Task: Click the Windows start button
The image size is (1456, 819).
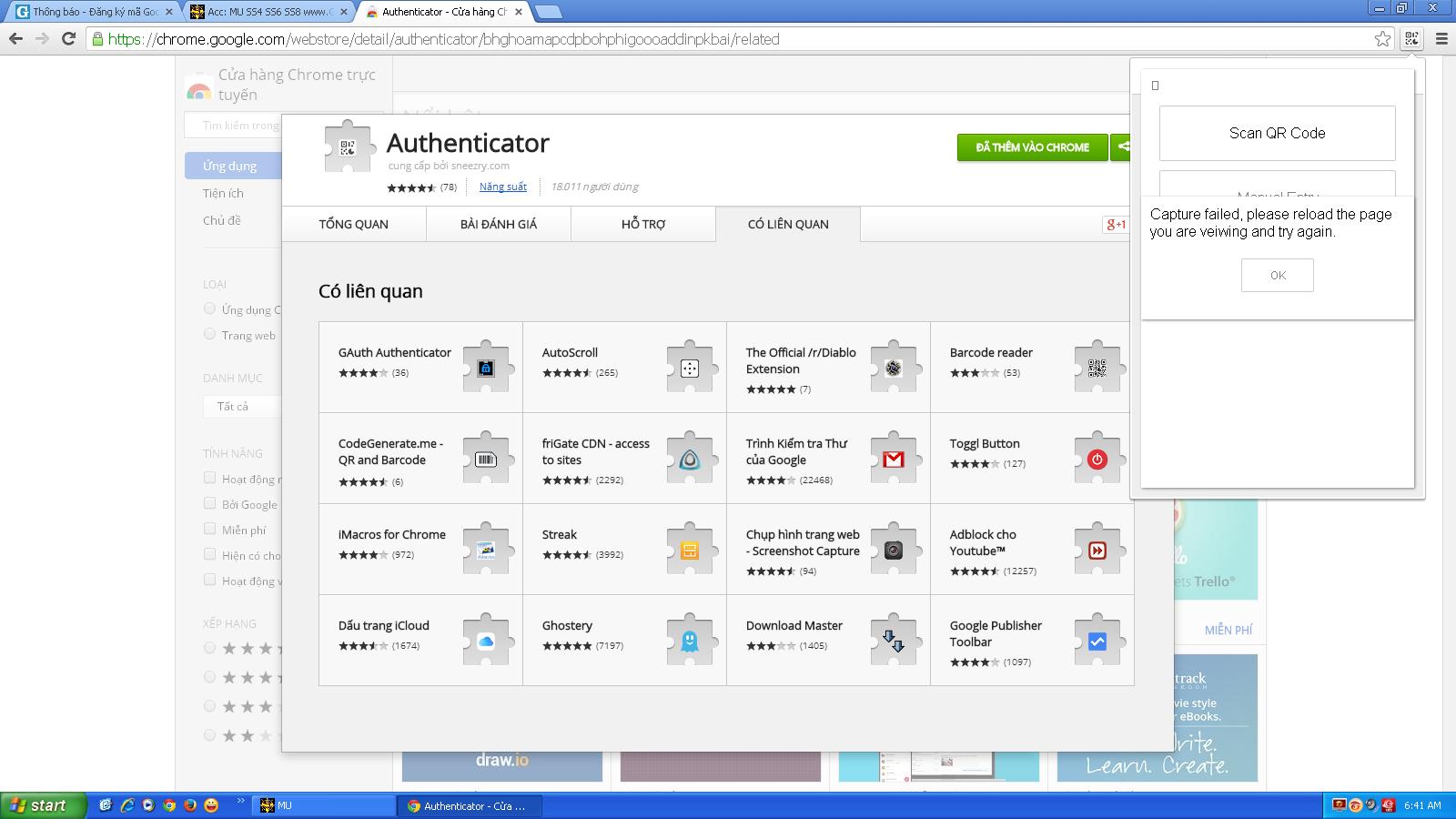Action: coord(43,805)
